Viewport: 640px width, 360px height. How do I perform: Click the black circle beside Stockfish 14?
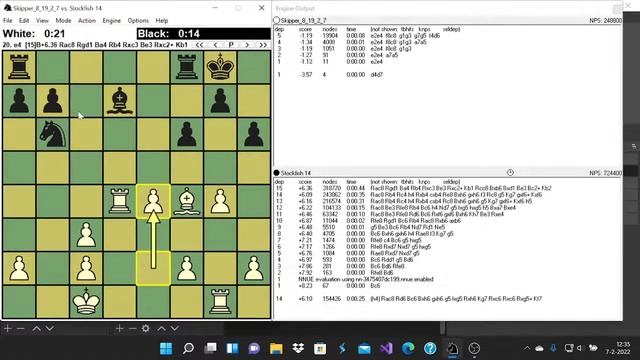pyautogui.click(x=277, y=173)
